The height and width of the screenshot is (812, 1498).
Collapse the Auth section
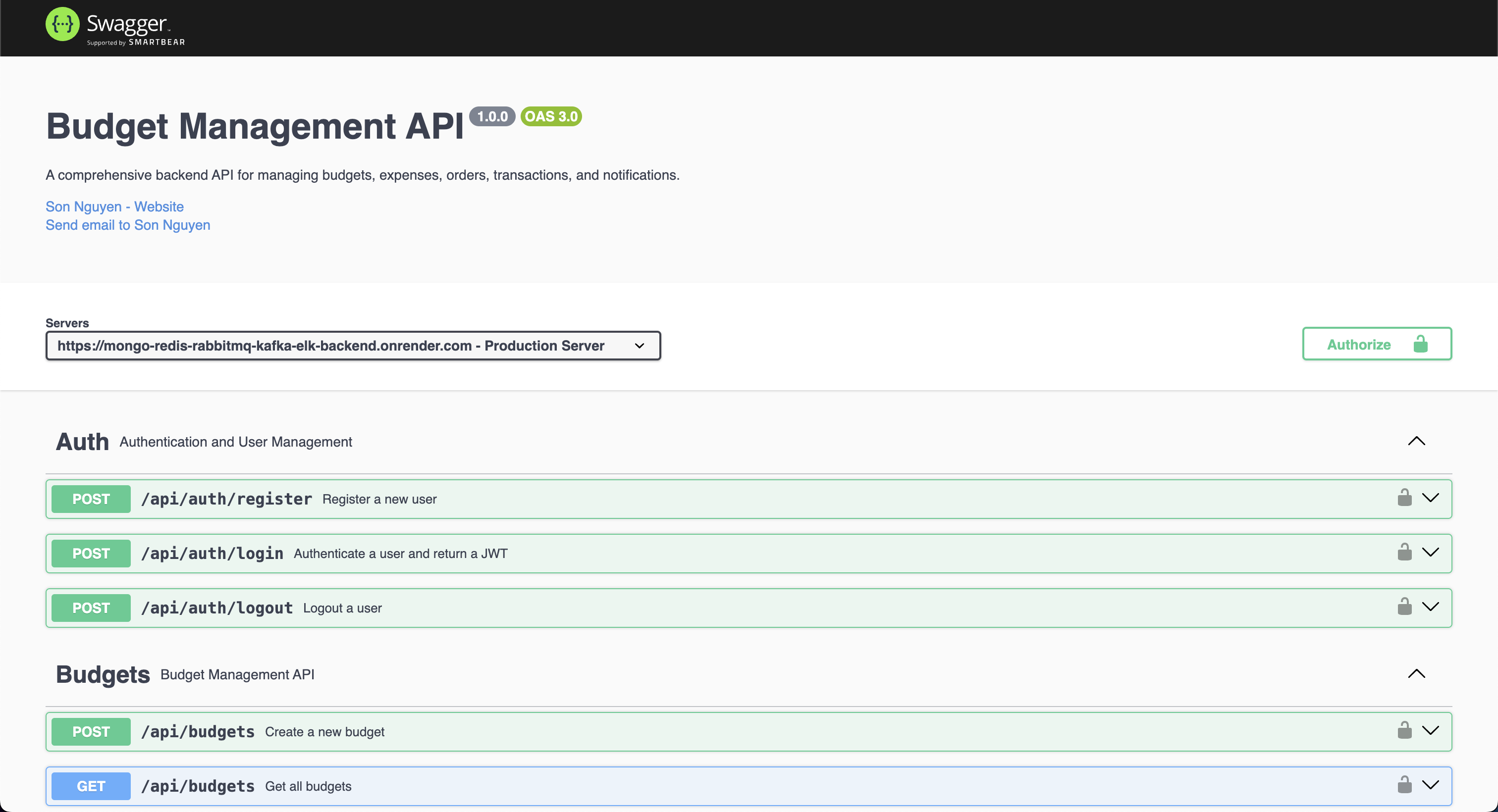pyautogui.click(x=1417, y=441)
